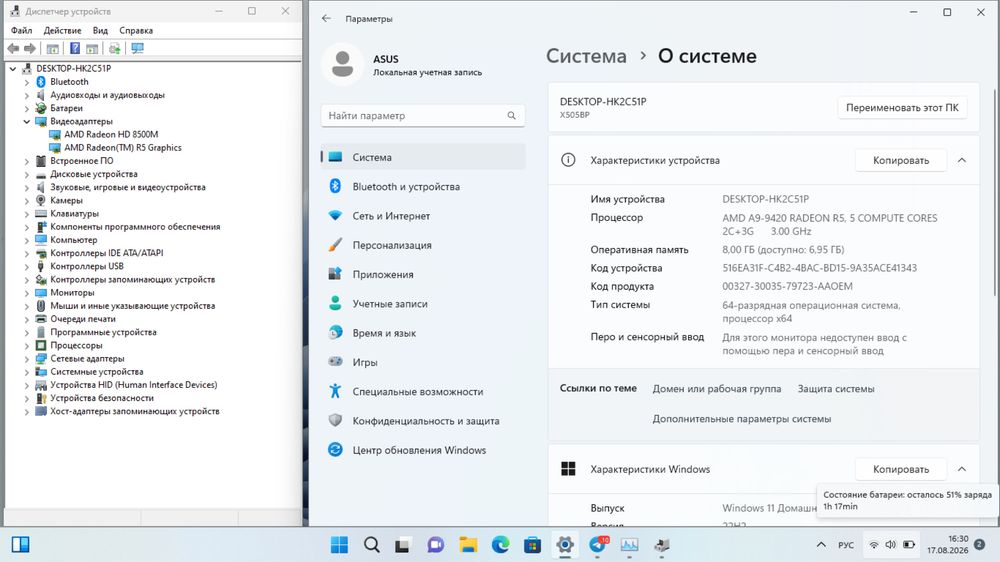The width and height of the screenshot is (1000, 562).
Task: Select Аудиовходы и аудиовыходы row
Action: click(107, 95)
